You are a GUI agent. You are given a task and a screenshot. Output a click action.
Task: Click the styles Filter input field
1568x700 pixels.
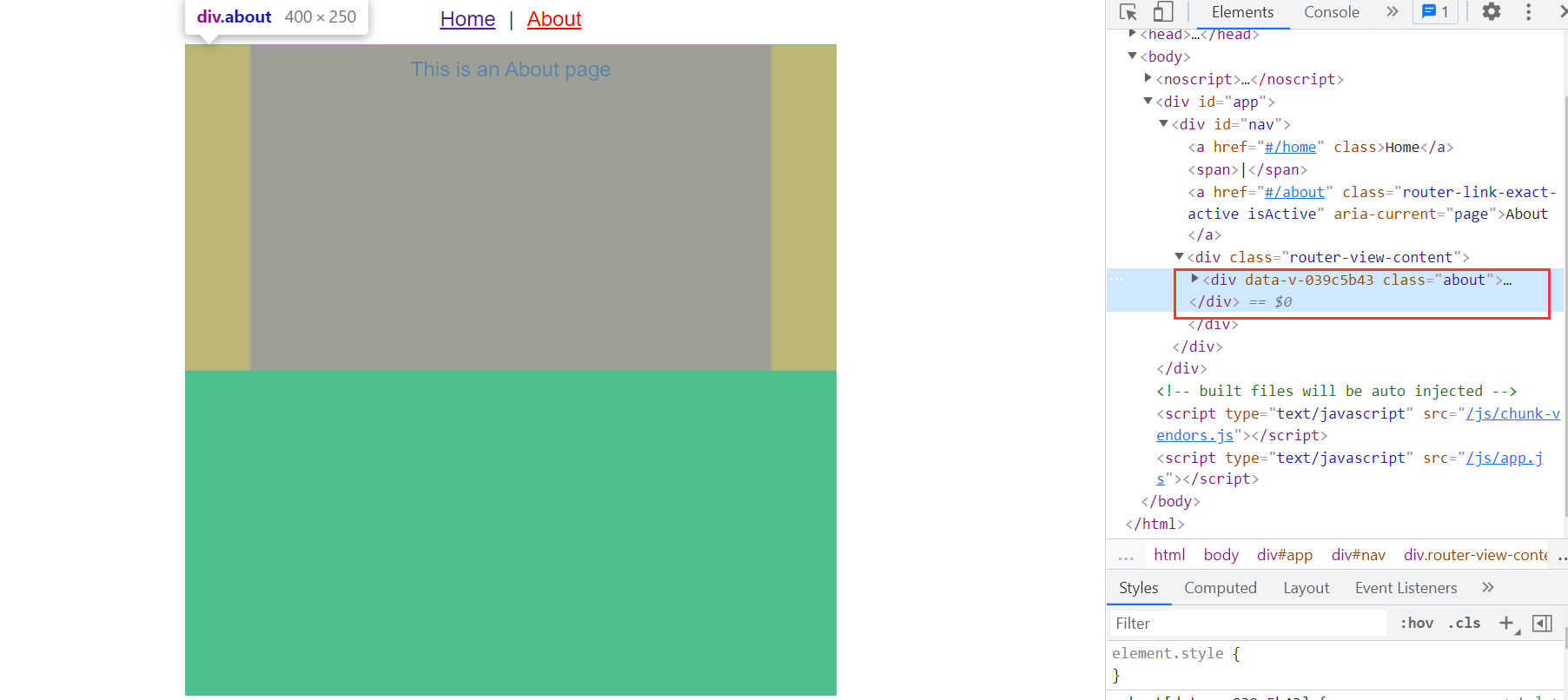1247,623
